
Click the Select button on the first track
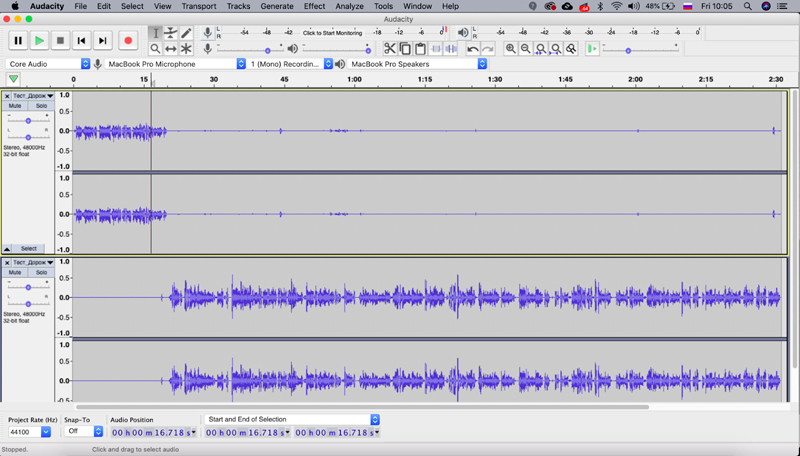(x=29, y=248)
